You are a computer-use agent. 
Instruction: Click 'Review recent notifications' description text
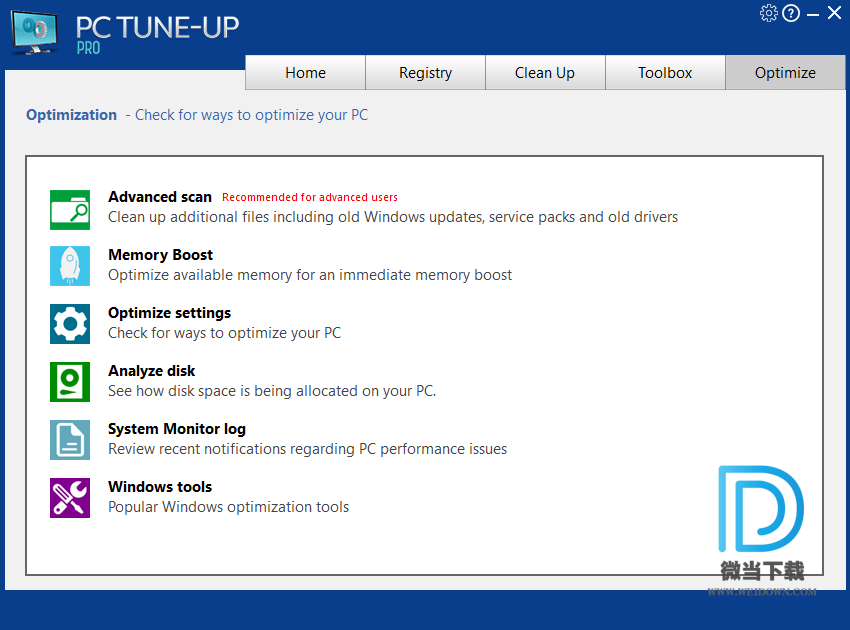click(307, 449)
